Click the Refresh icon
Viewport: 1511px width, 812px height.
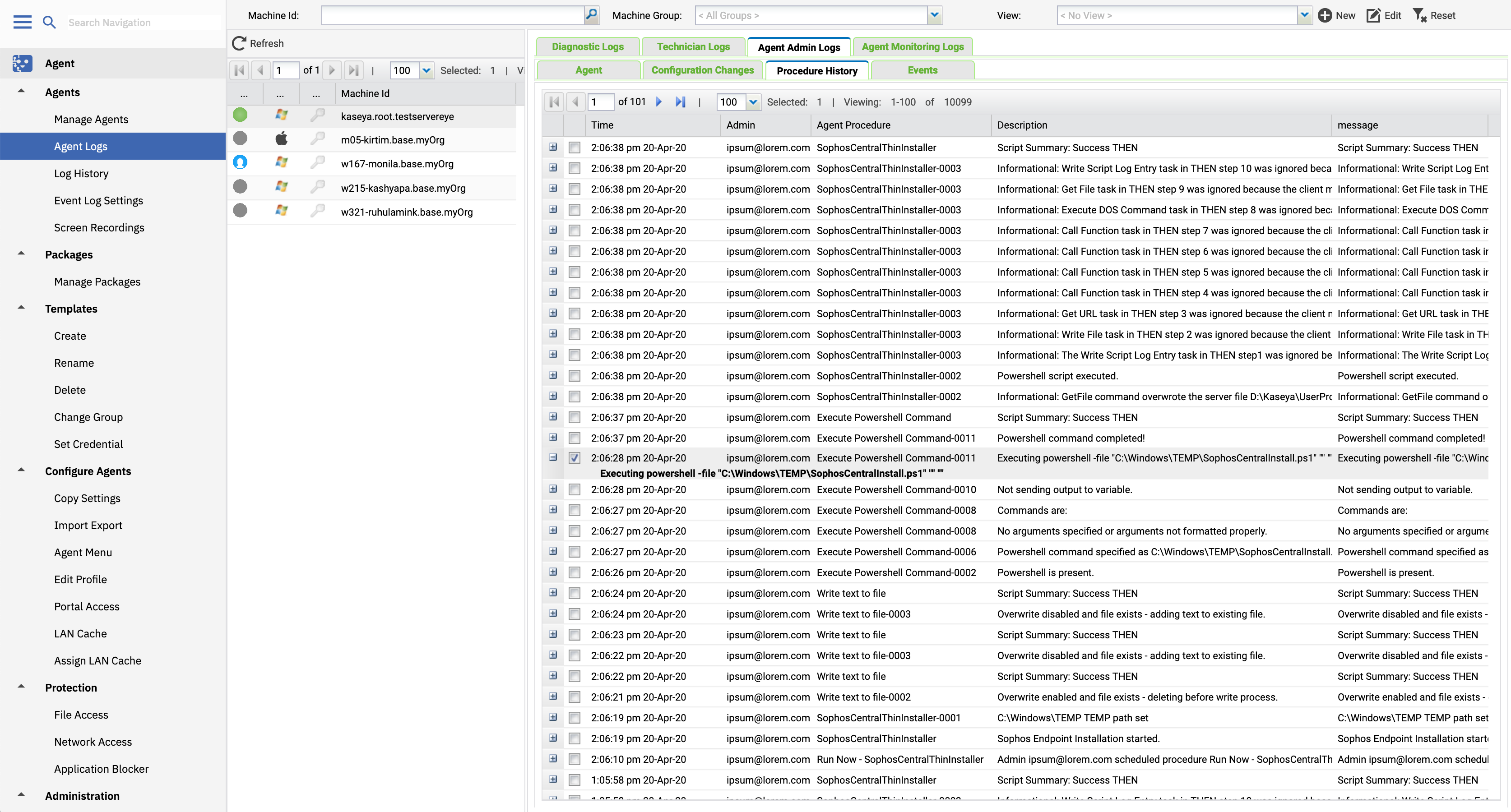click(239, 43)
